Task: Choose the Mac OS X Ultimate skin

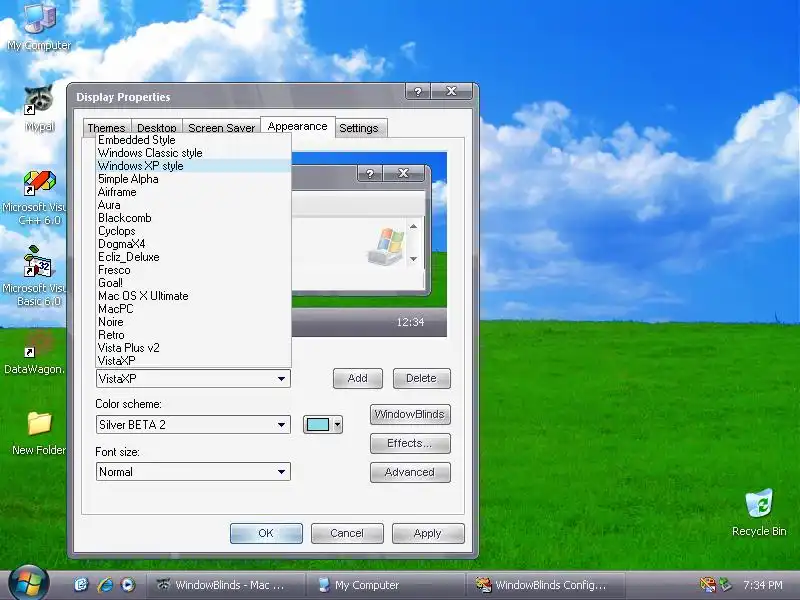Action: coord(193,296)
